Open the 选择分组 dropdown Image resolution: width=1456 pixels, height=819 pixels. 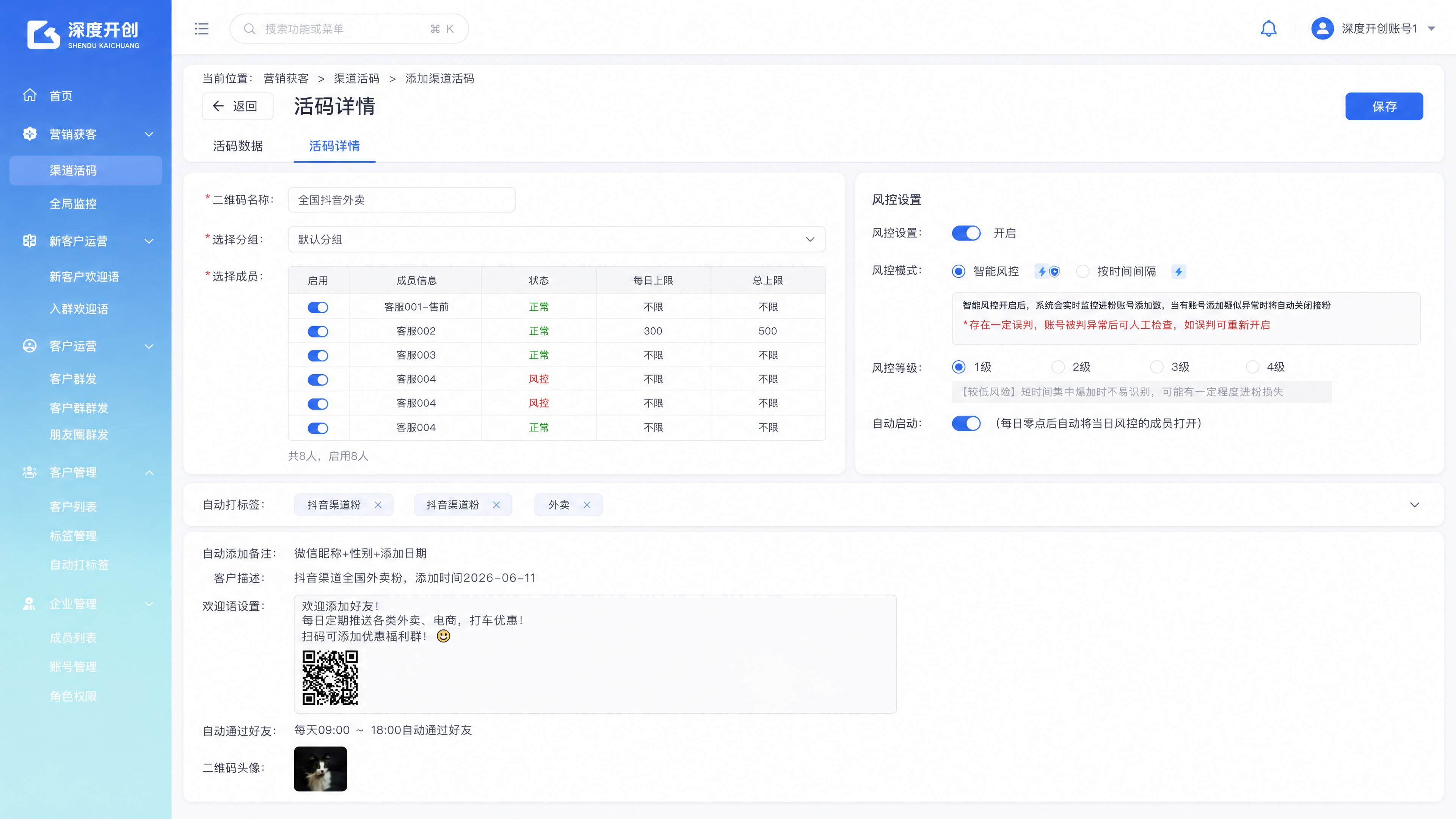(557, 240)
